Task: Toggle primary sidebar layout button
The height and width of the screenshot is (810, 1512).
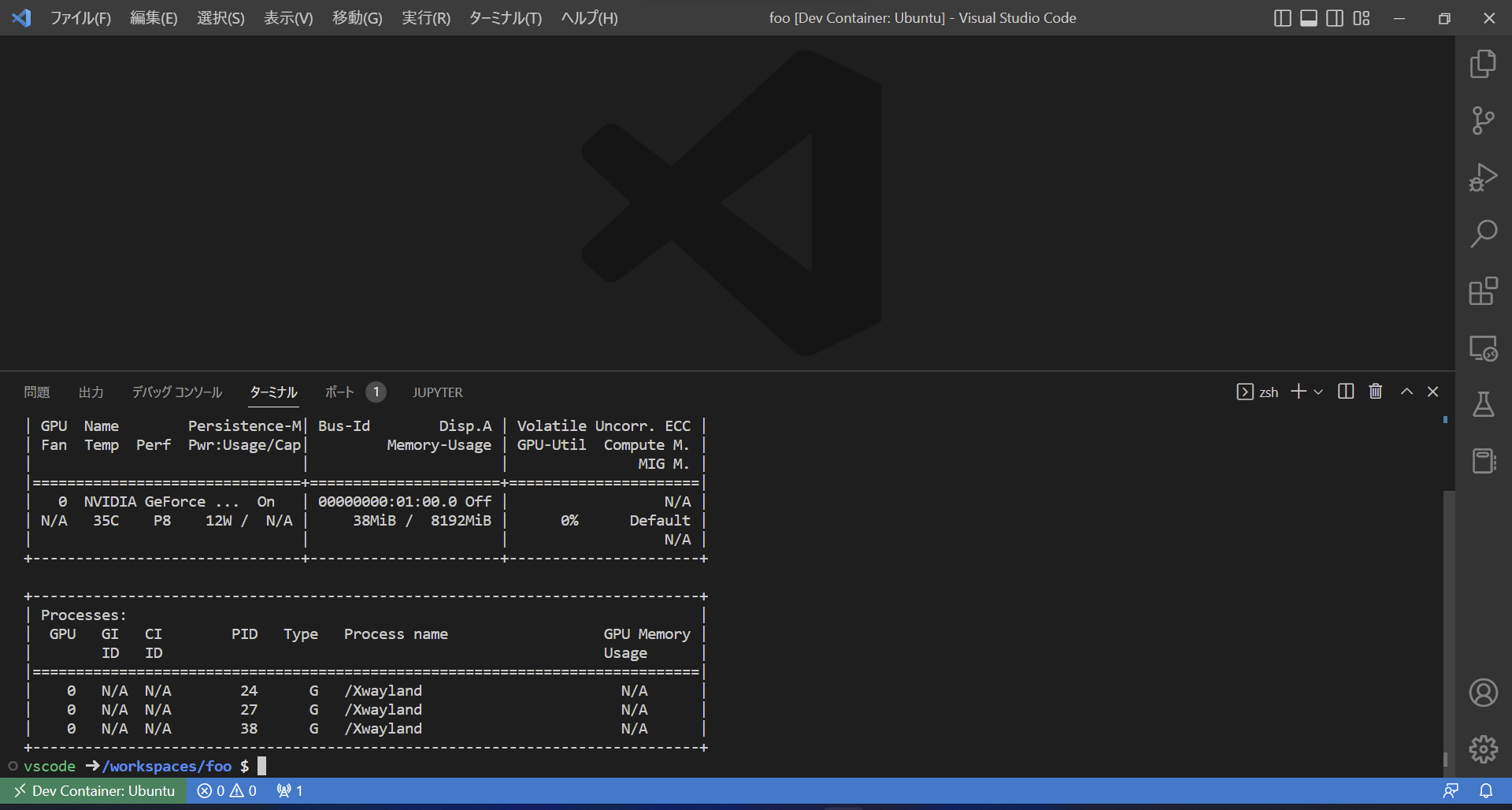Action: 1282,18
